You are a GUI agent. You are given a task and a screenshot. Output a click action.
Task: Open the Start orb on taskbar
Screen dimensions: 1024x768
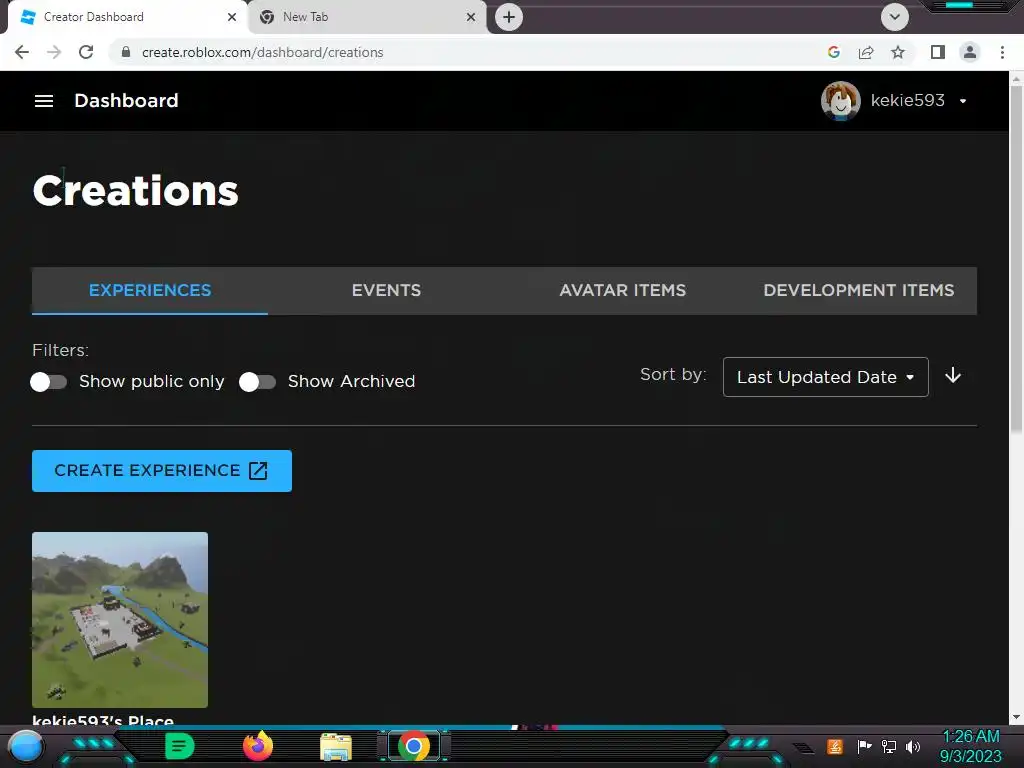click(x=26, y=747)
